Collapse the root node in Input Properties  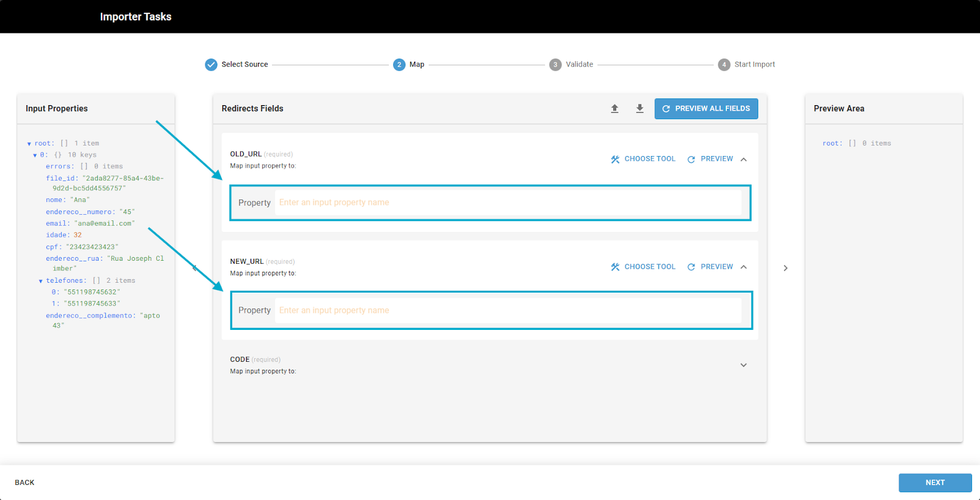[x=30, y=144]
